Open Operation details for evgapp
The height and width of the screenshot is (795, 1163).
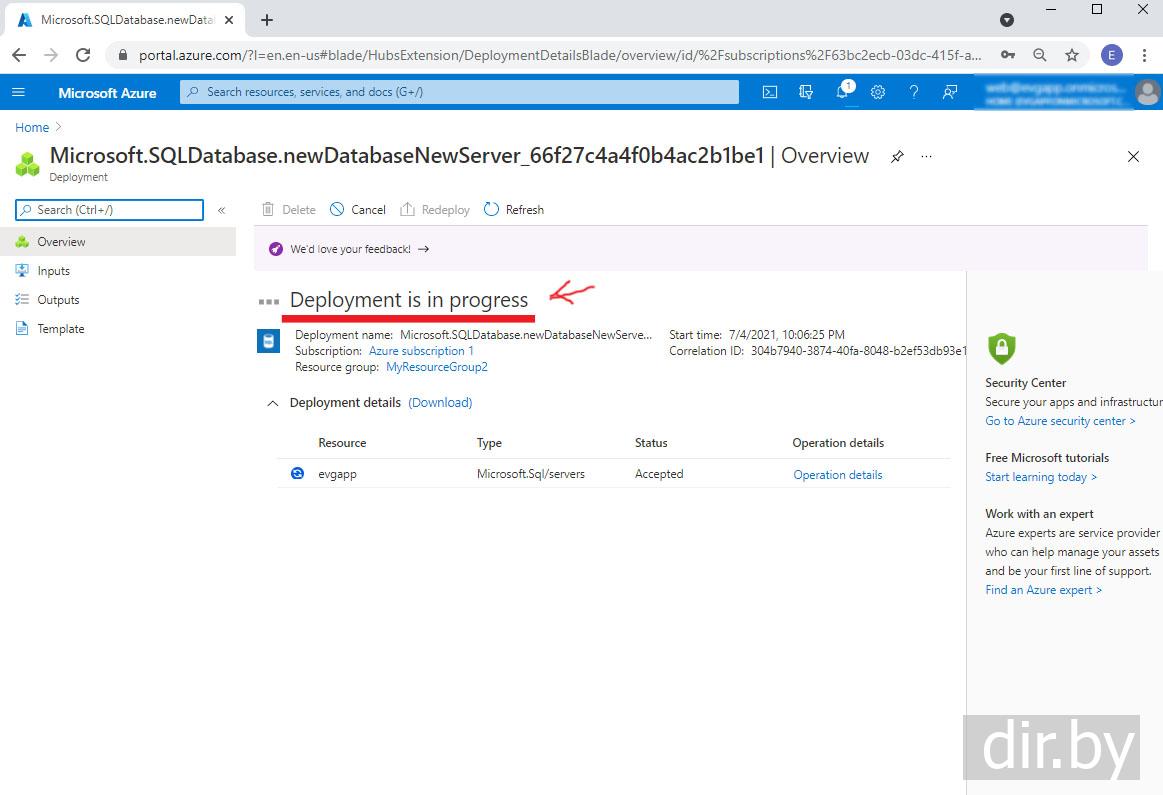click(837, 475)
